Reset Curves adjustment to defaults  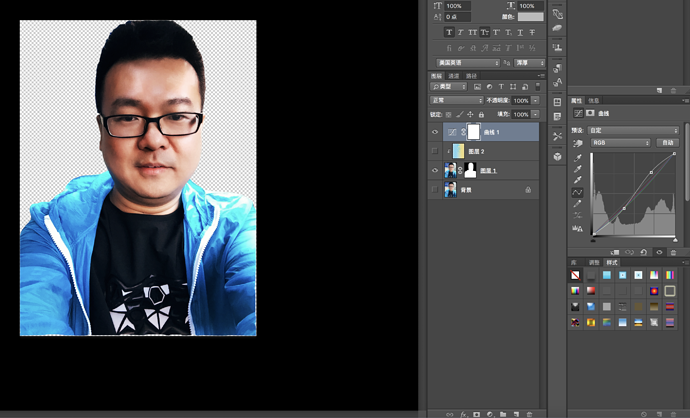click(x=644, y=252)
